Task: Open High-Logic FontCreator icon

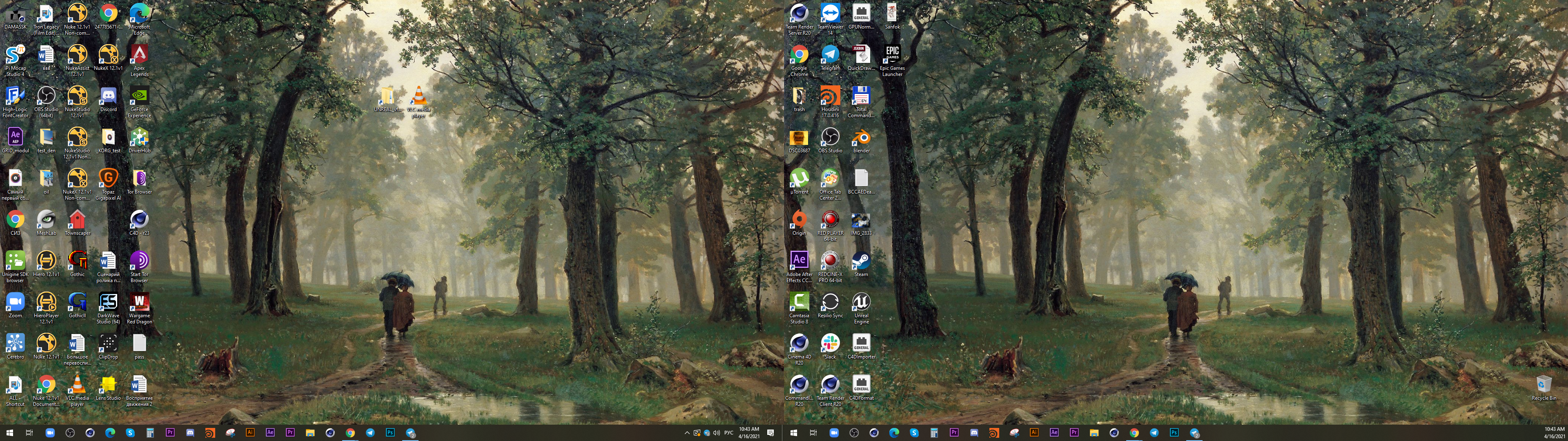Action: [15, 102]
